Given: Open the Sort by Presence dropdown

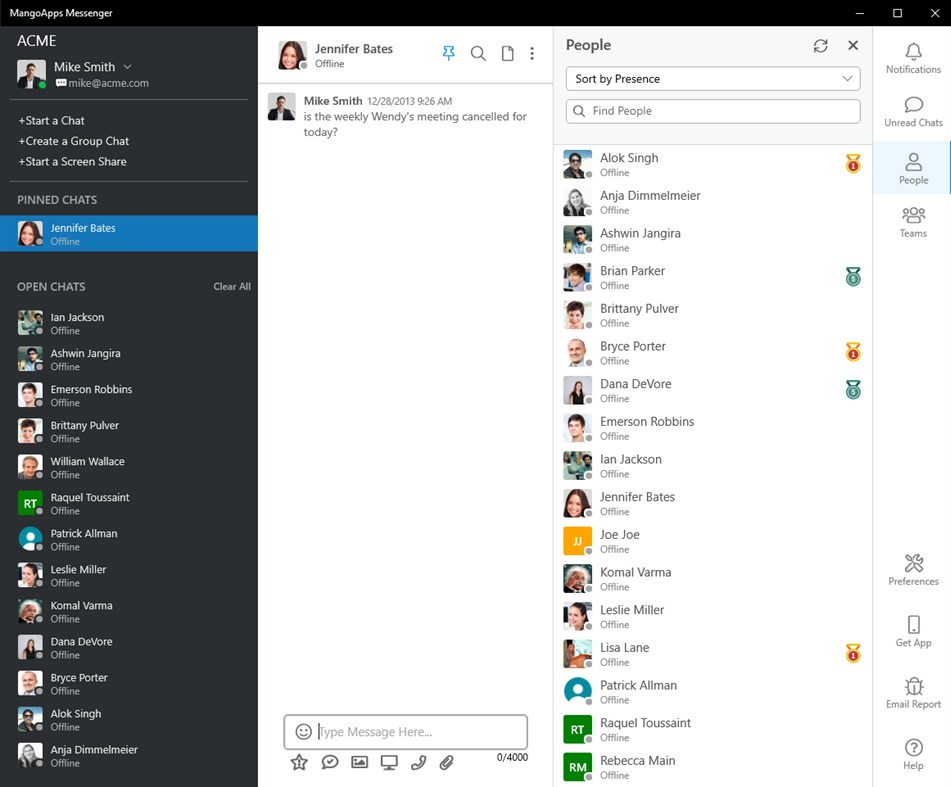Looking at the screenshot, I should coord(712,78).
